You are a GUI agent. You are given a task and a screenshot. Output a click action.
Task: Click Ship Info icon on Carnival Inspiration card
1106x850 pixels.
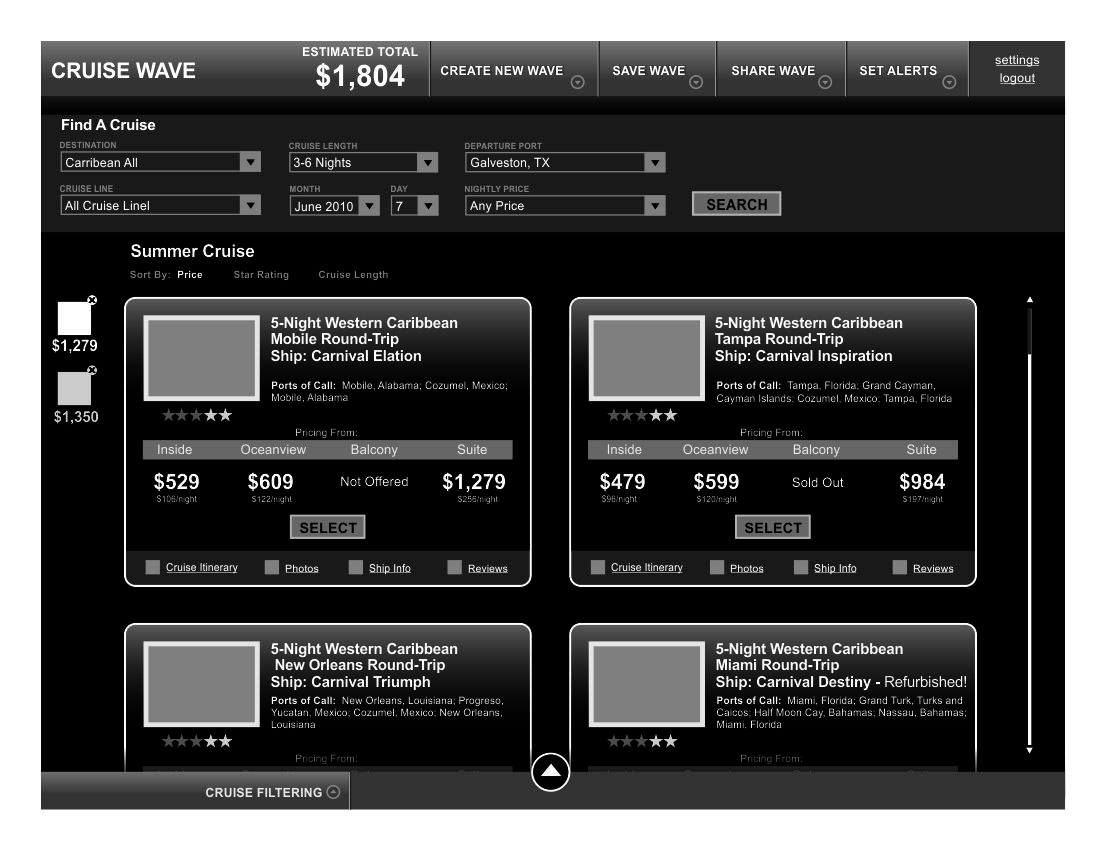tap(801, 567)
